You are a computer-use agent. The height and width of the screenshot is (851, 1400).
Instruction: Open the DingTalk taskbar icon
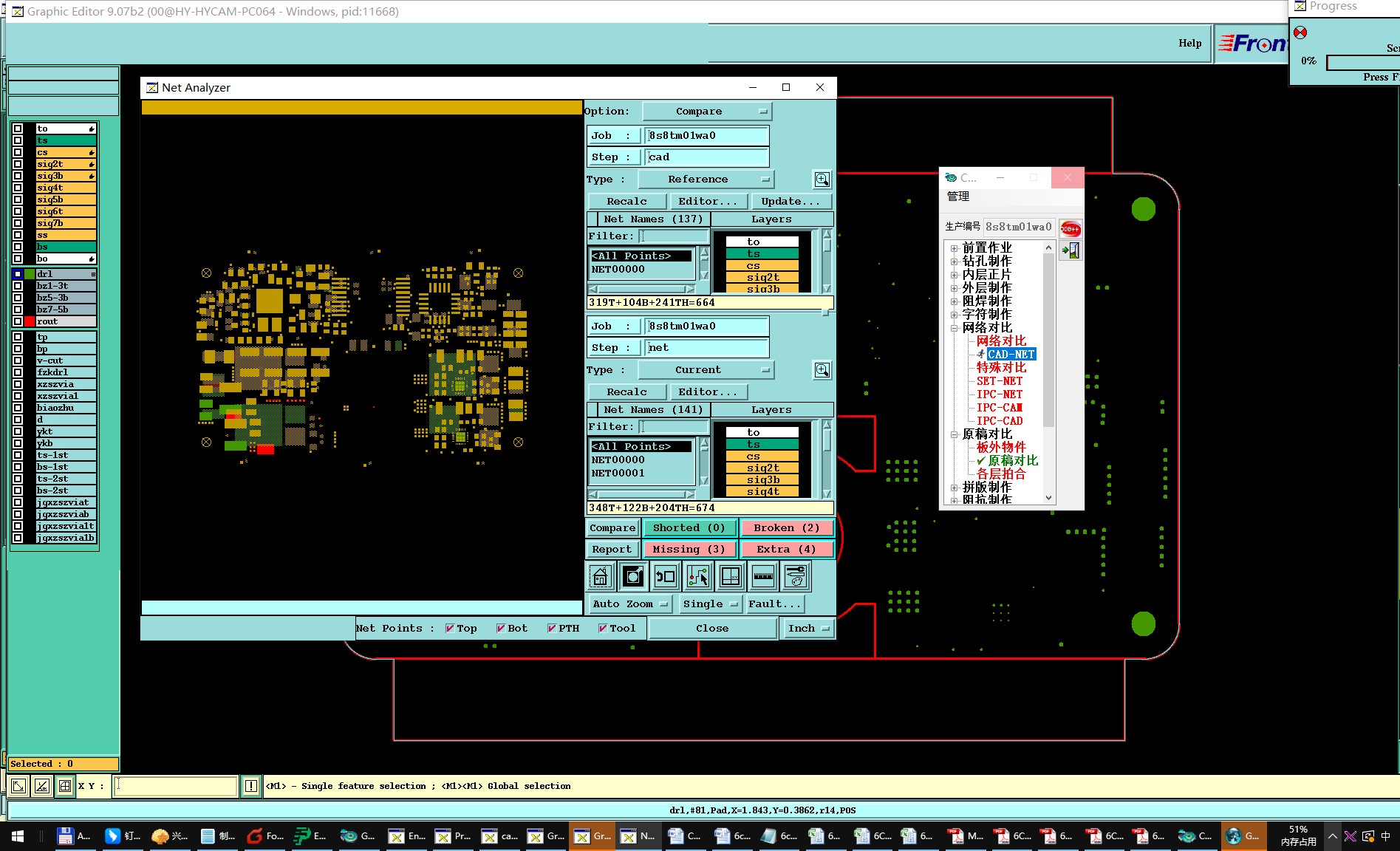(123, 836)
